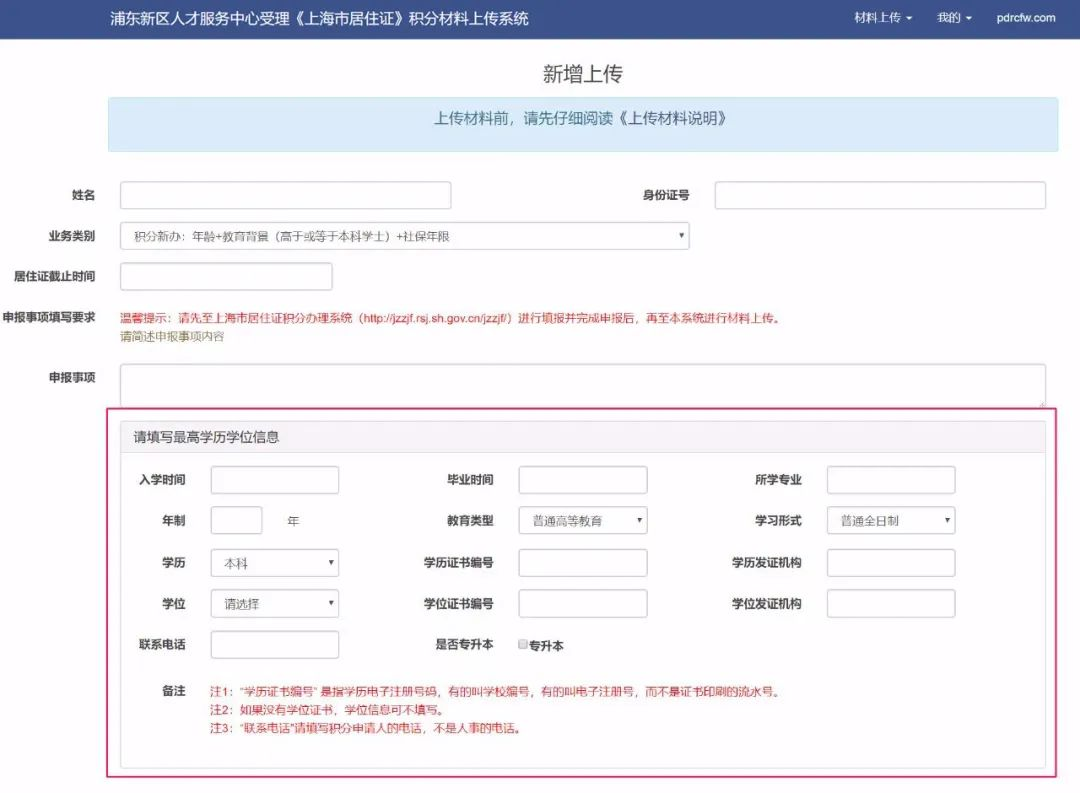Viewport: 1080px width, 793px height.
Task: Open the 学位 请选择 dropdown
Action: [274, 604]
